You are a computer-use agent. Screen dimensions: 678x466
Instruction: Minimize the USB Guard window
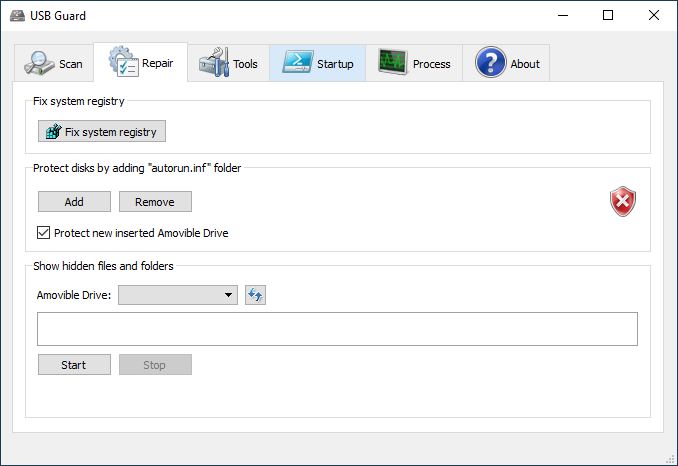click(563, 16)
